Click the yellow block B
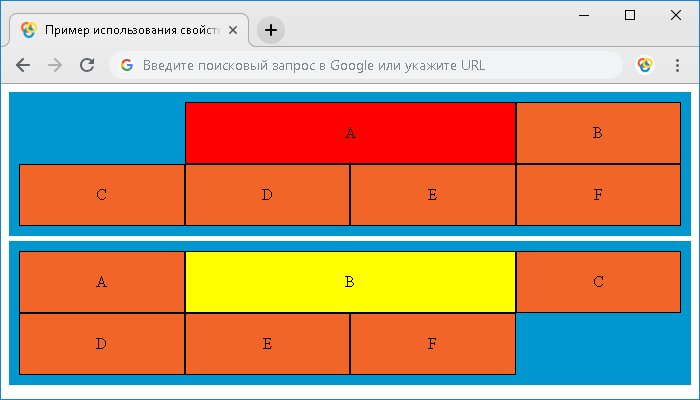The width and height of the screenshot is (700, 400). 350,282
